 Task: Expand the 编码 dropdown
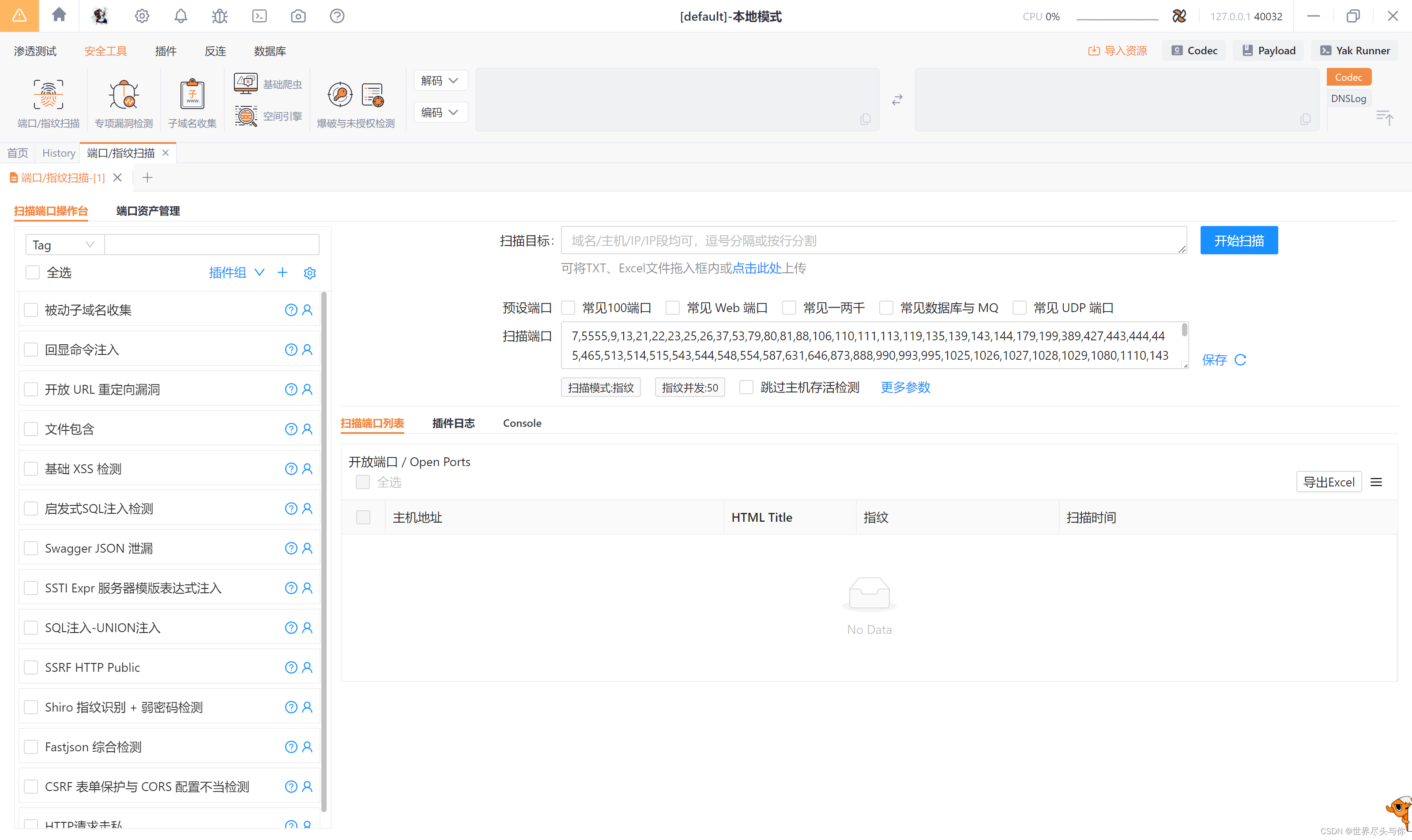click(441, 112)
